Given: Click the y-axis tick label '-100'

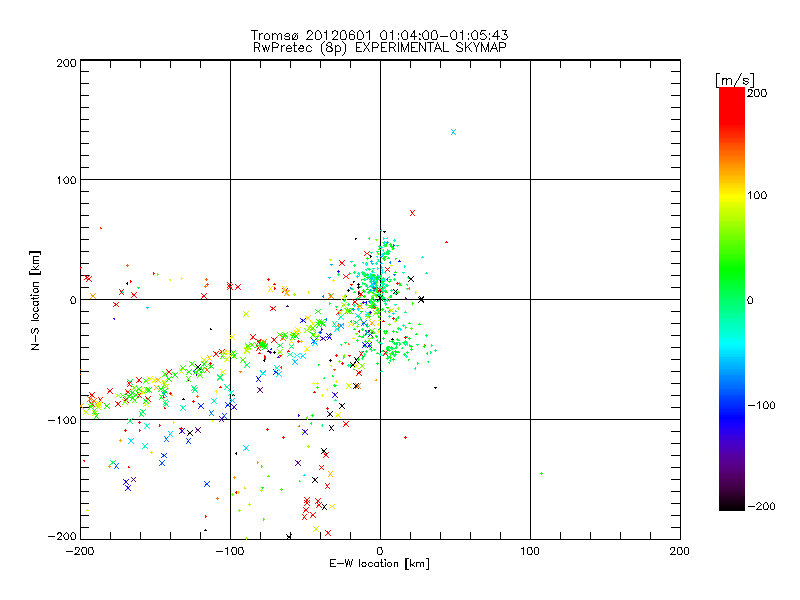Looking at the screenshot, I should pyautogui.click(x=62, y=420).
